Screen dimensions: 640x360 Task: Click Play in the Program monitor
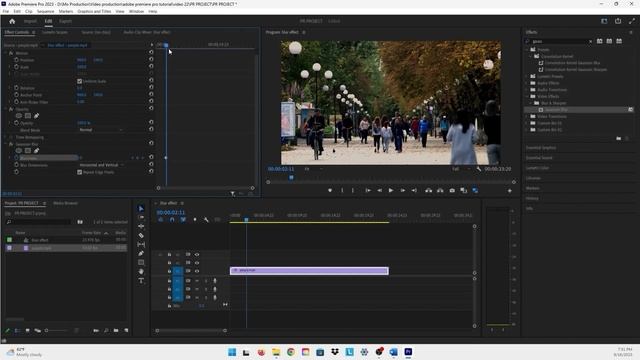coord(391,190)
